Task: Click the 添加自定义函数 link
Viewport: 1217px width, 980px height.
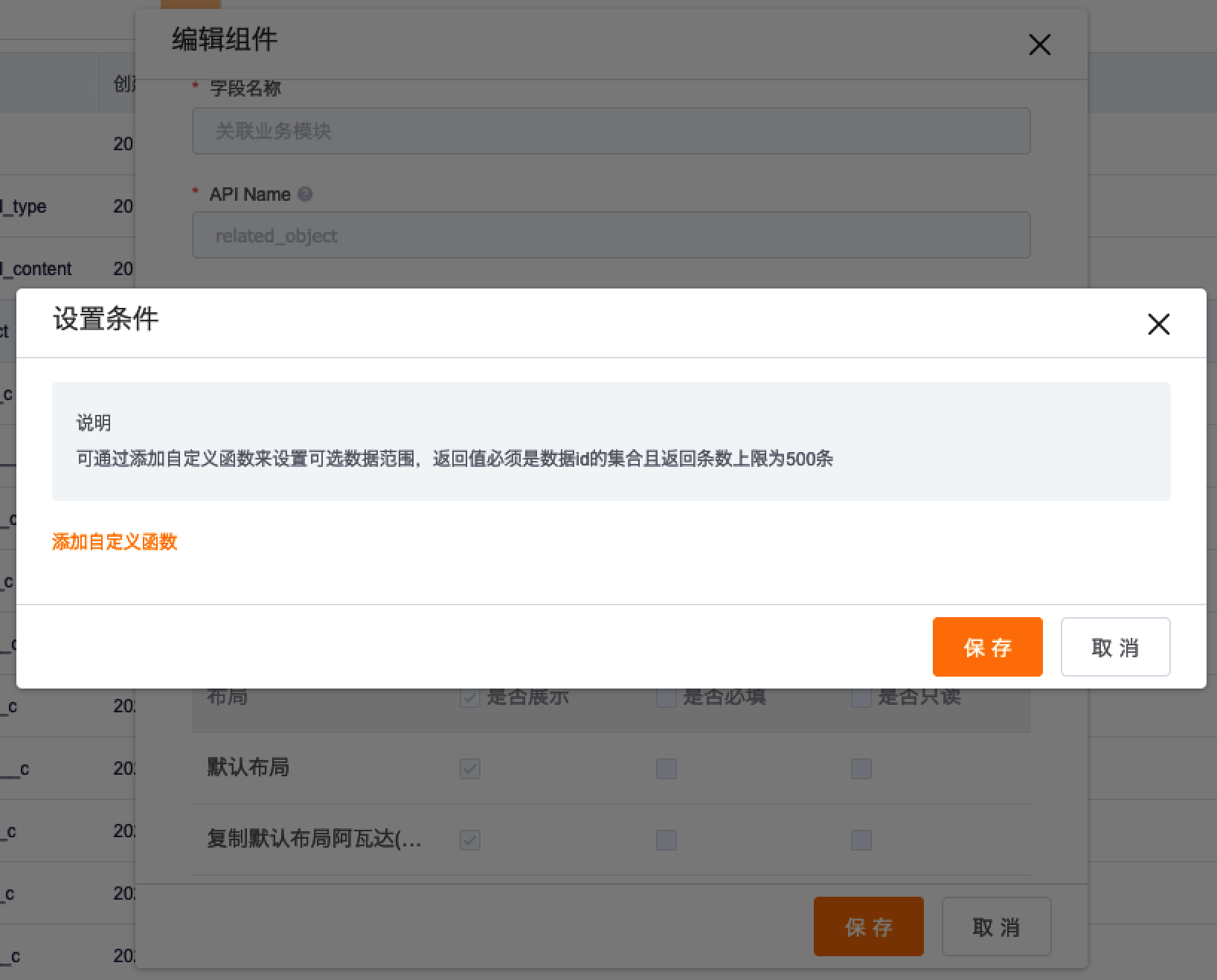Action: [114, 542]
